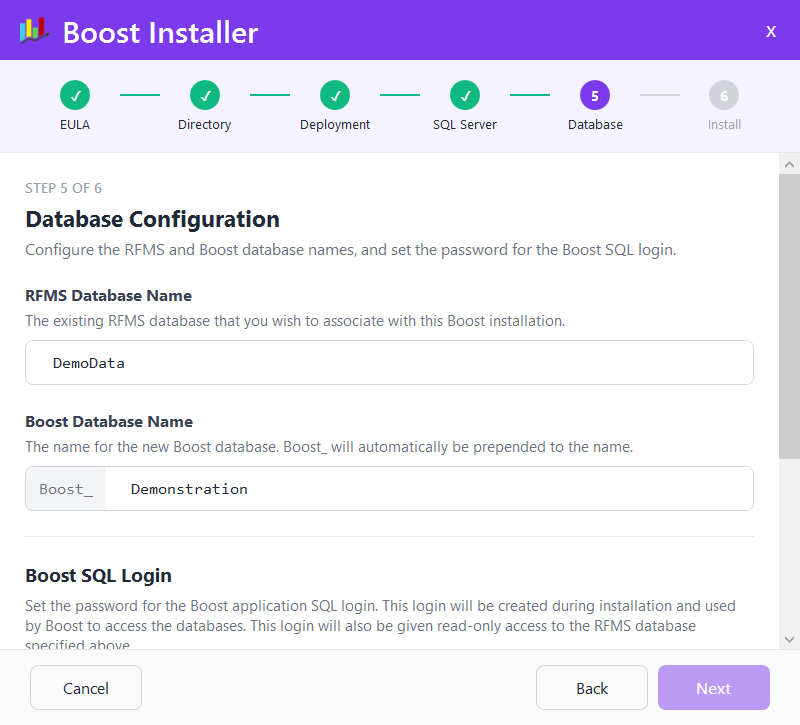Click the 'Boost SQL Login' heading

pos(98,576)
